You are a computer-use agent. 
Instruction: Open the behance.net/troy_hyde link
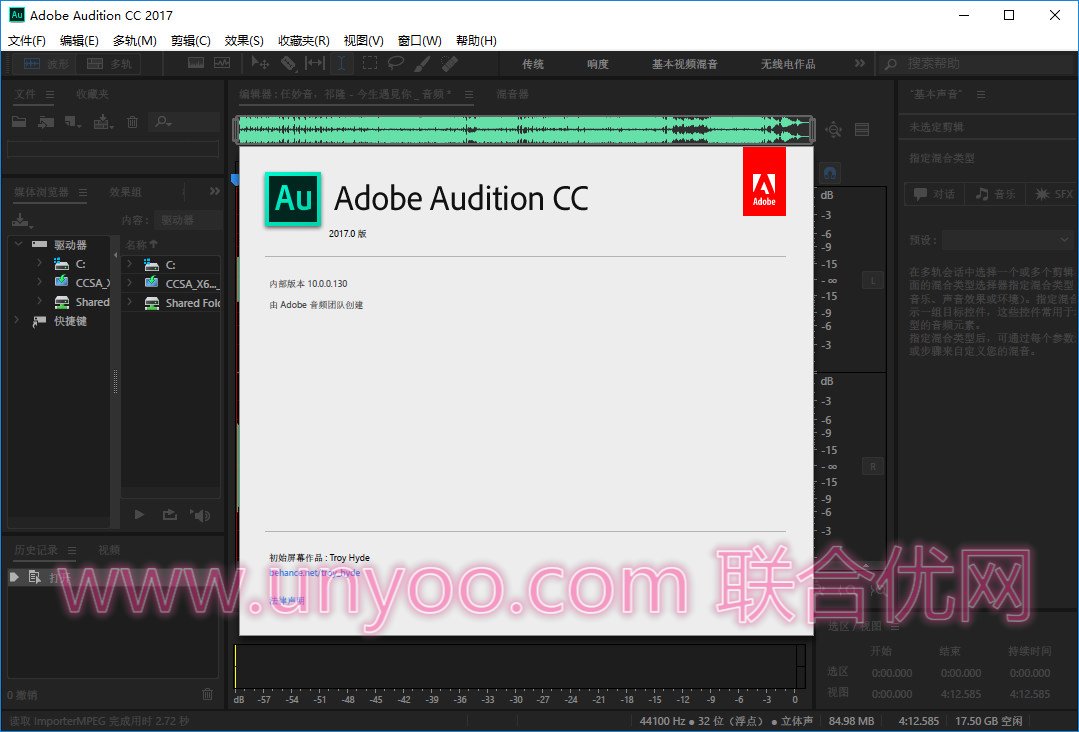[314, 572]
